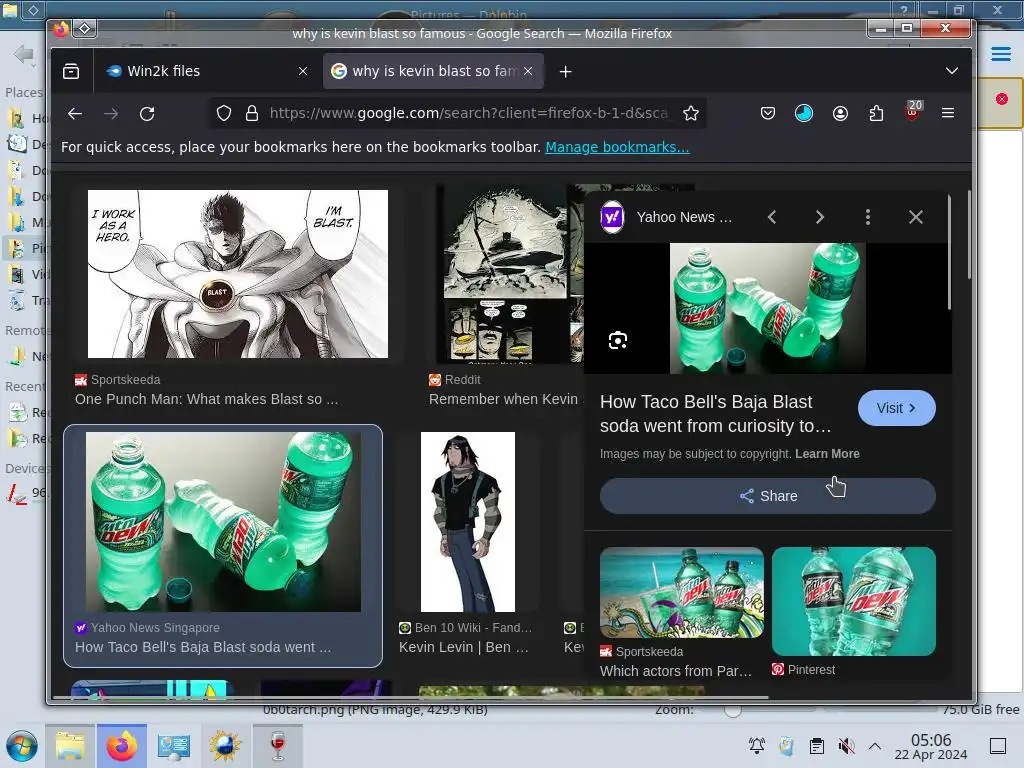Go back using Firefox back arrow
Viewport: 1024px width, 768px height.
tap(75, 114)
